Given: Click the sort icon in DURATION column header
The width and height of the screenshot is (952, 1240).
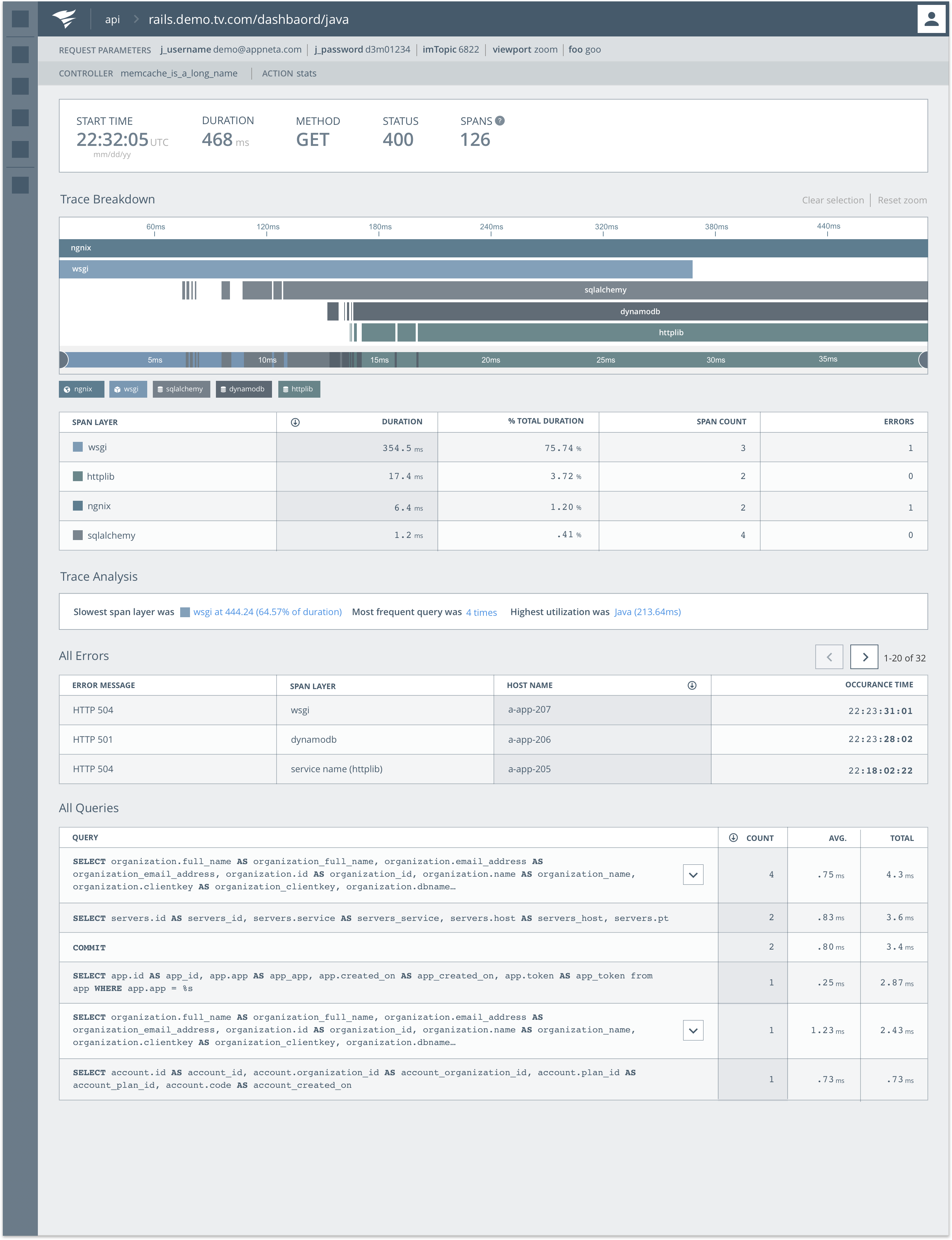Looking at the screenshot, I should (x=295, y=423).
